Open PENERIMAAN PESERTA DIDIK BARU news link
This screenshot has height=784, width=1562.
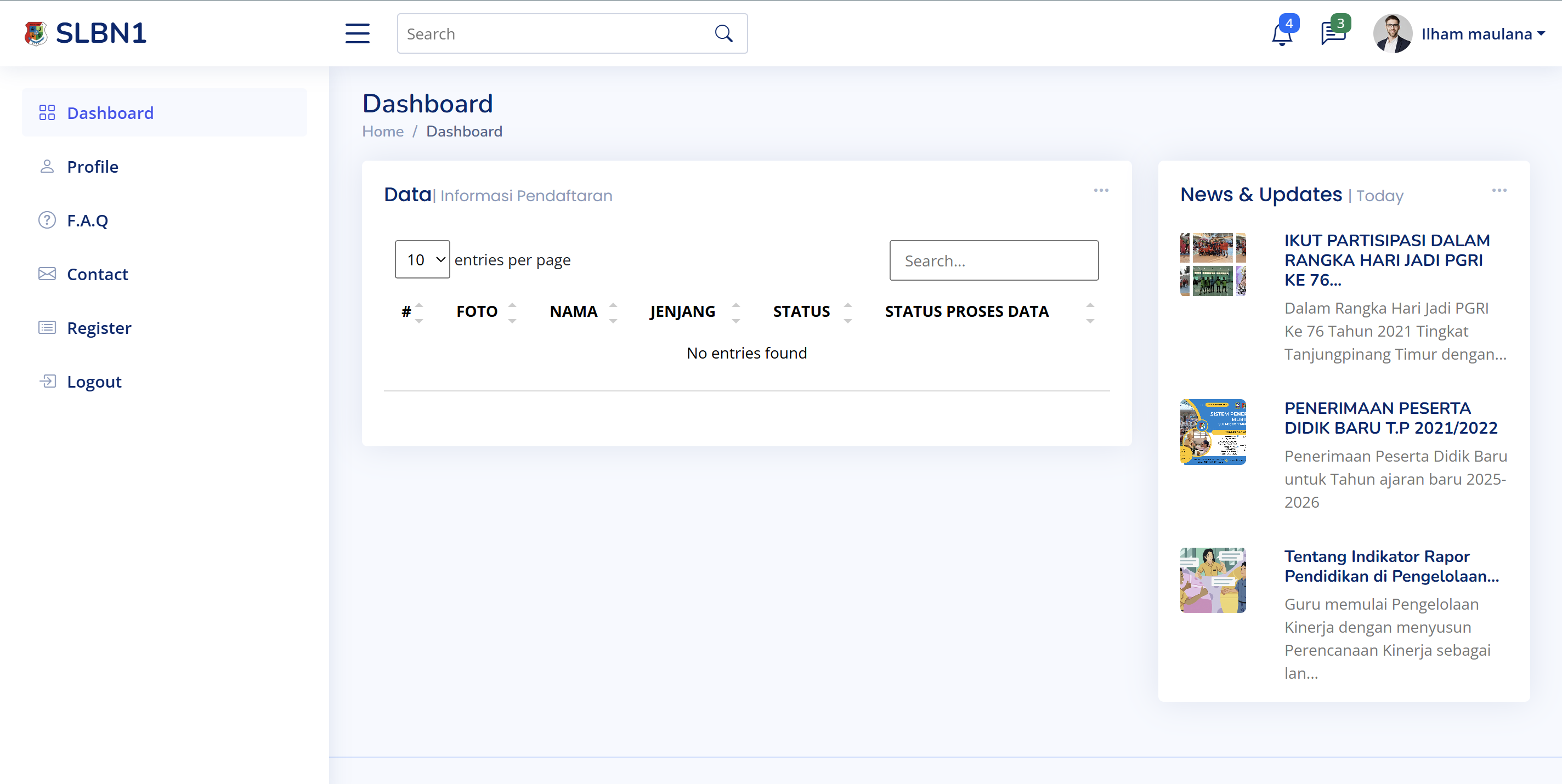click(1390, 418)
